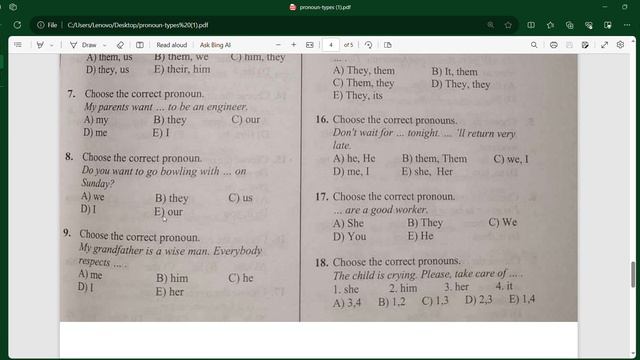Edit the page number field

pos(331,45)
